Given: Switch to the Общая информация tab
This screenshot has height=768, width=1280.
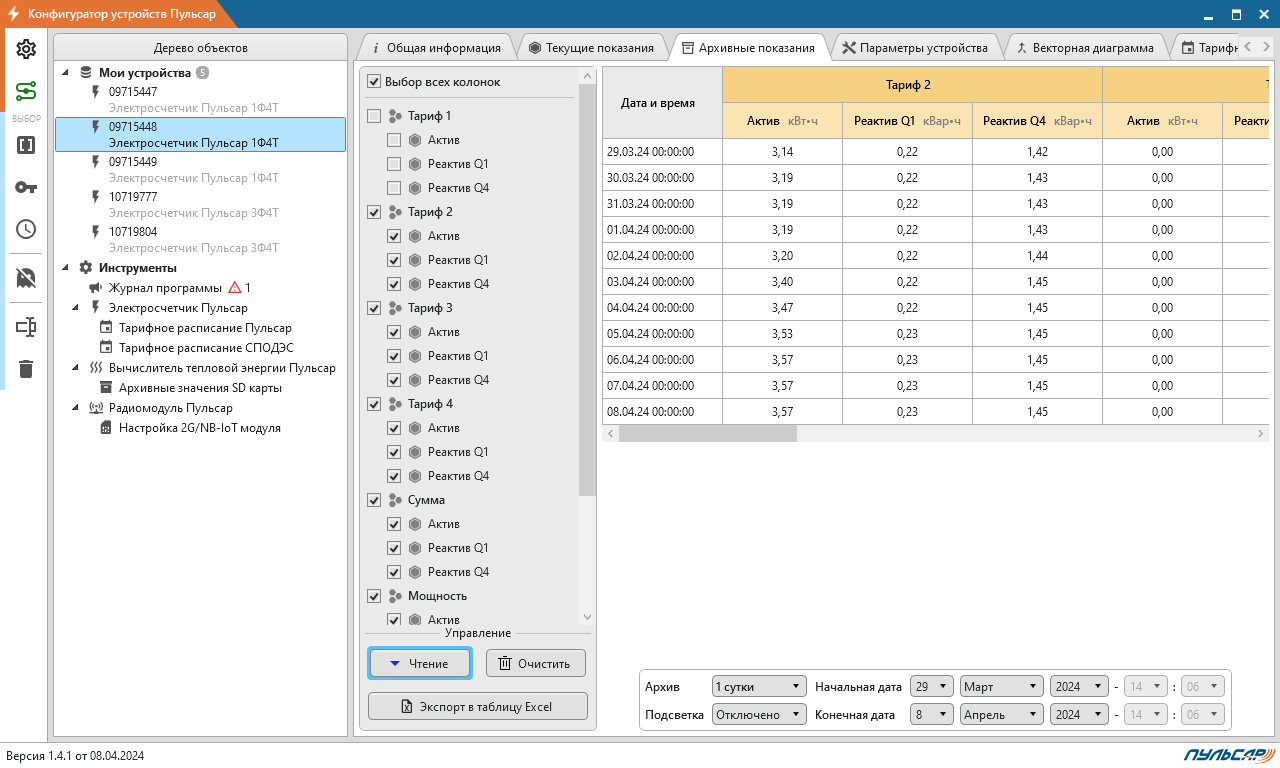Looking at the screenshot, I should coord(436,48).
